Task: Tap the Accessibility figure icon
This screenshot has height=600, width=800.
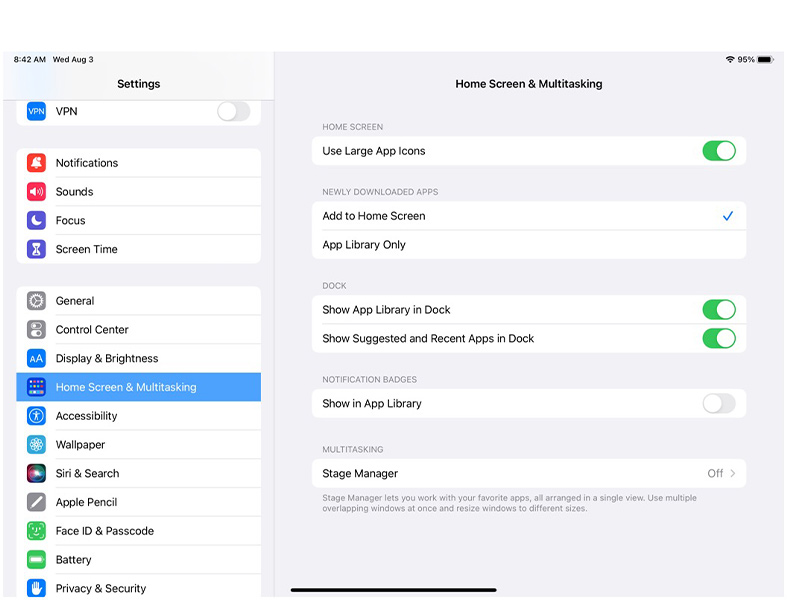Action: 36,416
